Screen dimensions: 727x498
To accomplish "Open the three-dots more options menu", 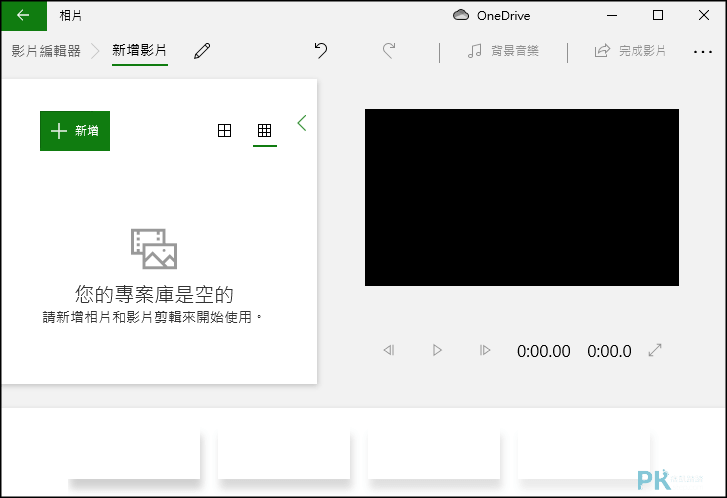I will (x=703, y=52).
